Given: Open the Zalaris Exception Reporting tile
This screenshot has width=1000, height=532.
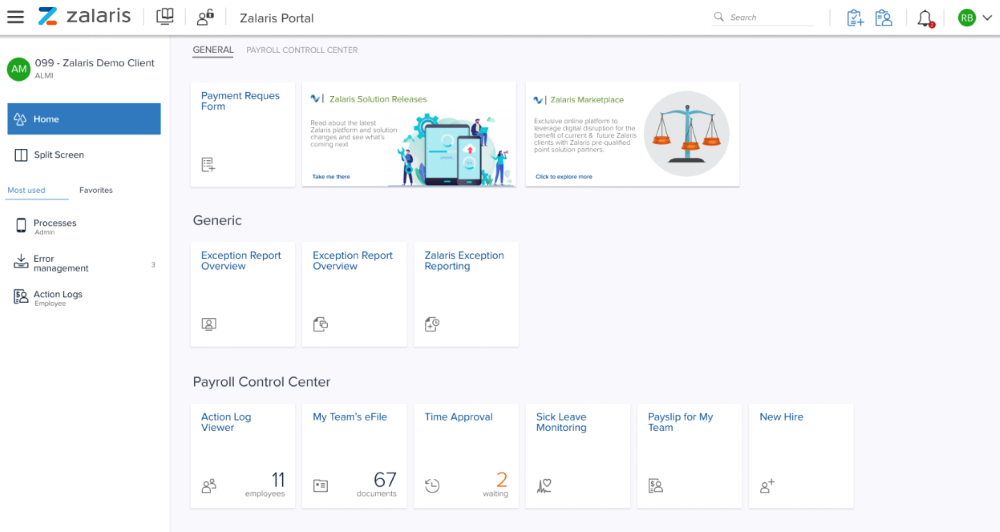Looking at the screenshot, I should point(466,294).
